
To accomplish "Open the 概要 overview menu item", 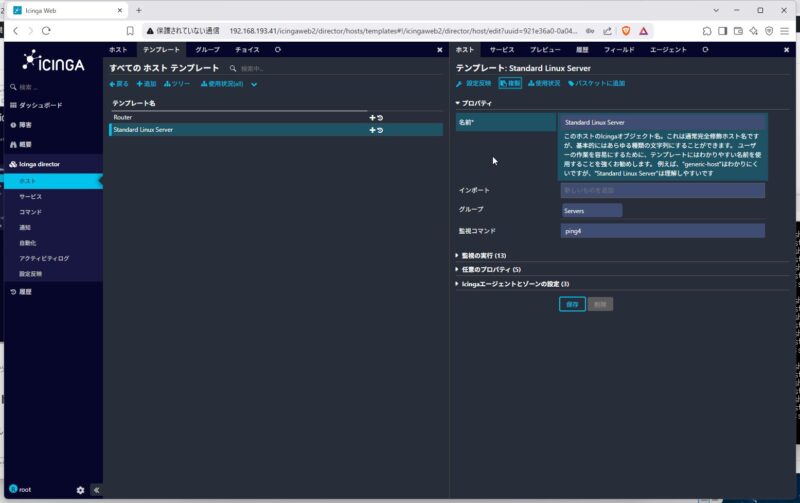I will click(x=21, y=144).
